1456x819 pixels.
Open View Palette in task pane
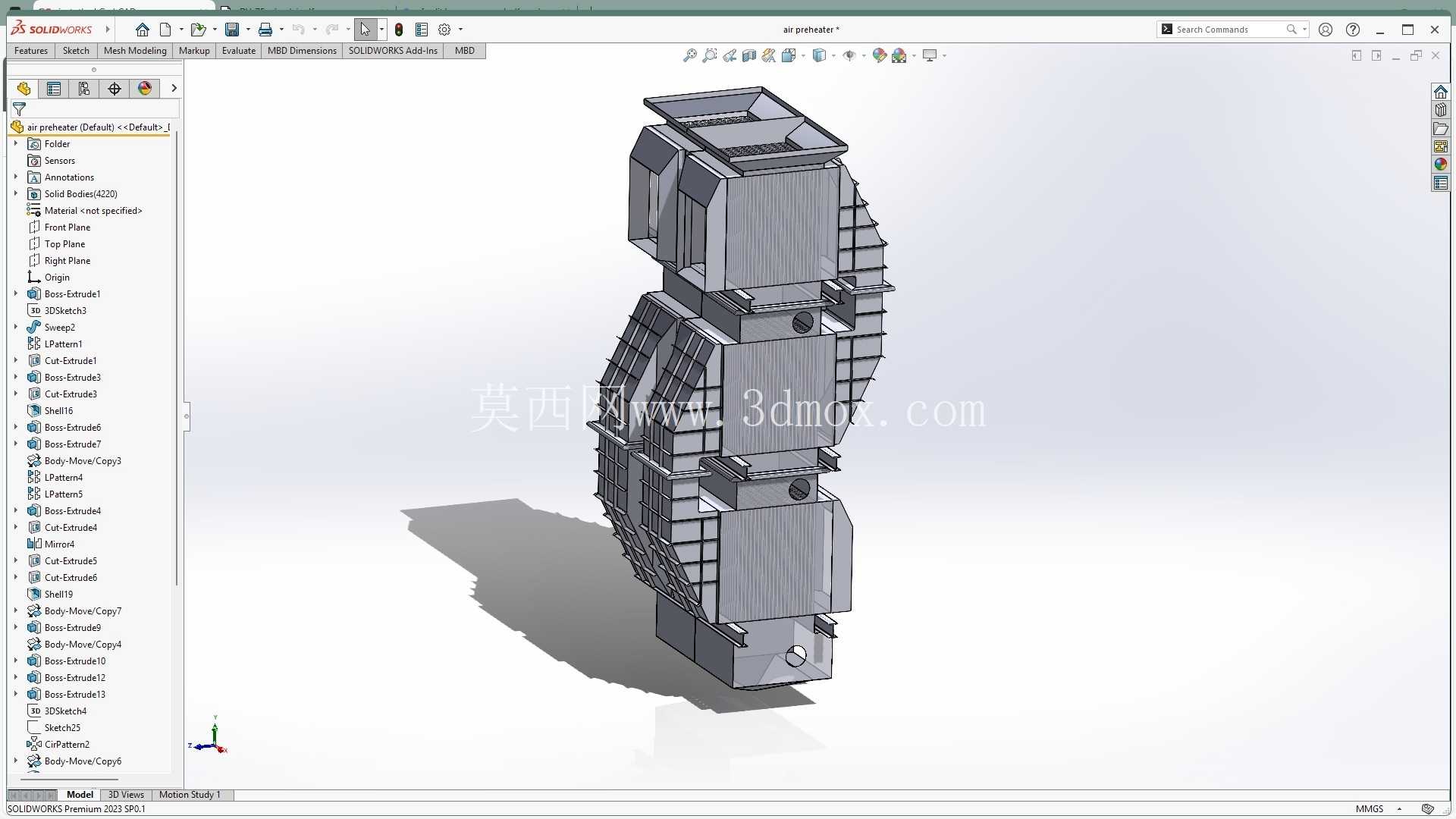click(1440, 146)
